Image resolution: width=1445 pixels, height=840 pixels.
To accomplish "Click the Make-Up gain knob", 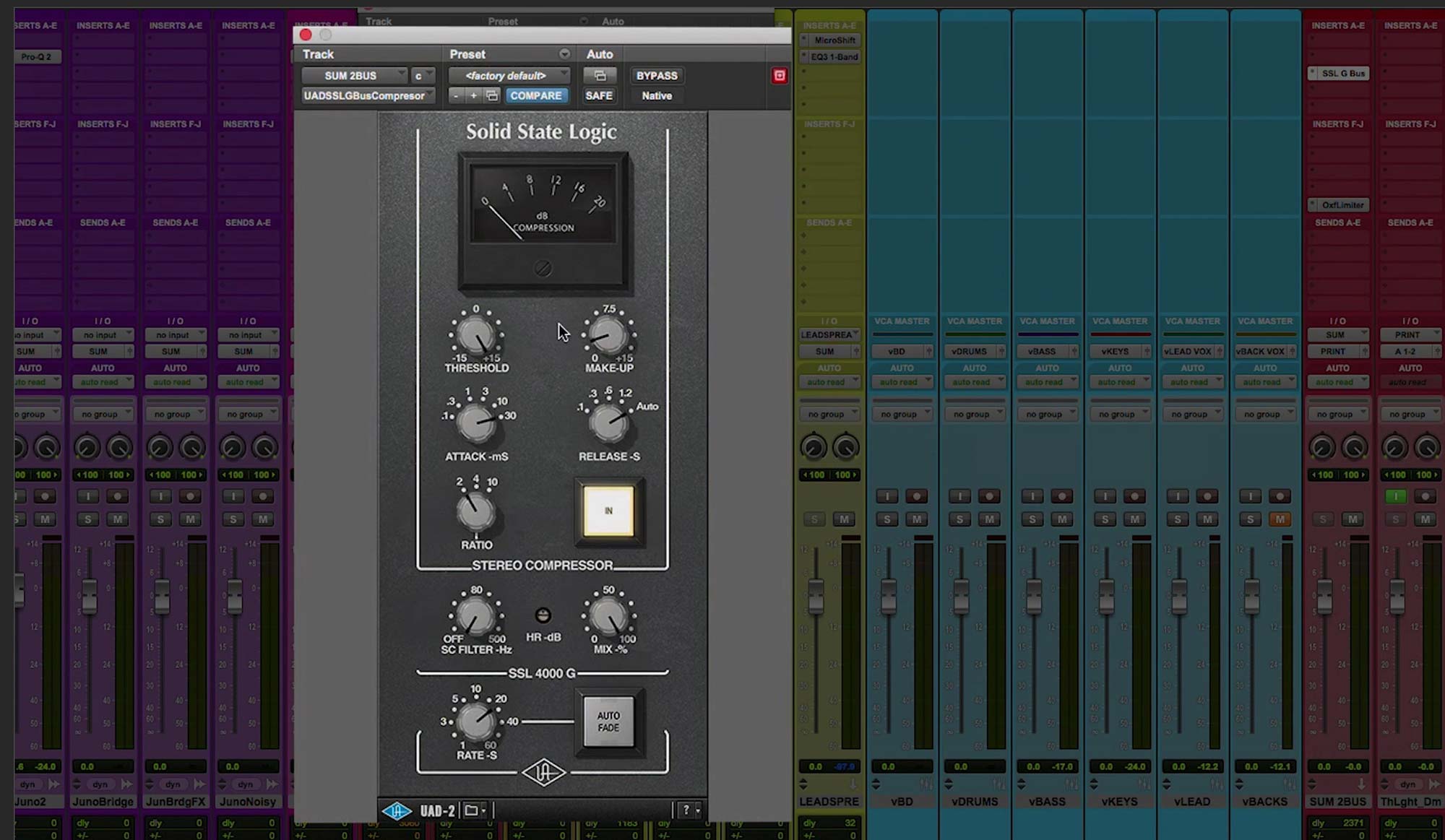I will pyautogui.click(x=608, y=337).
